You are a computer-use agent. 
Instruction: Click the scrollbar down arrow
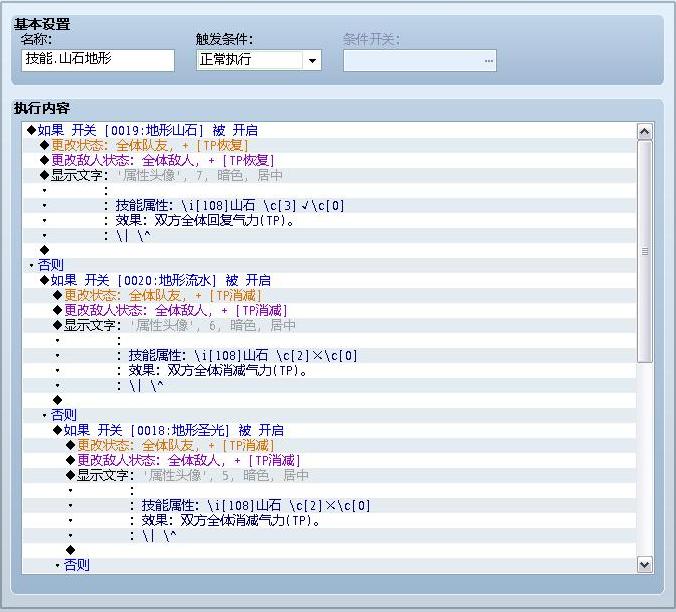[x=645, y=564]
